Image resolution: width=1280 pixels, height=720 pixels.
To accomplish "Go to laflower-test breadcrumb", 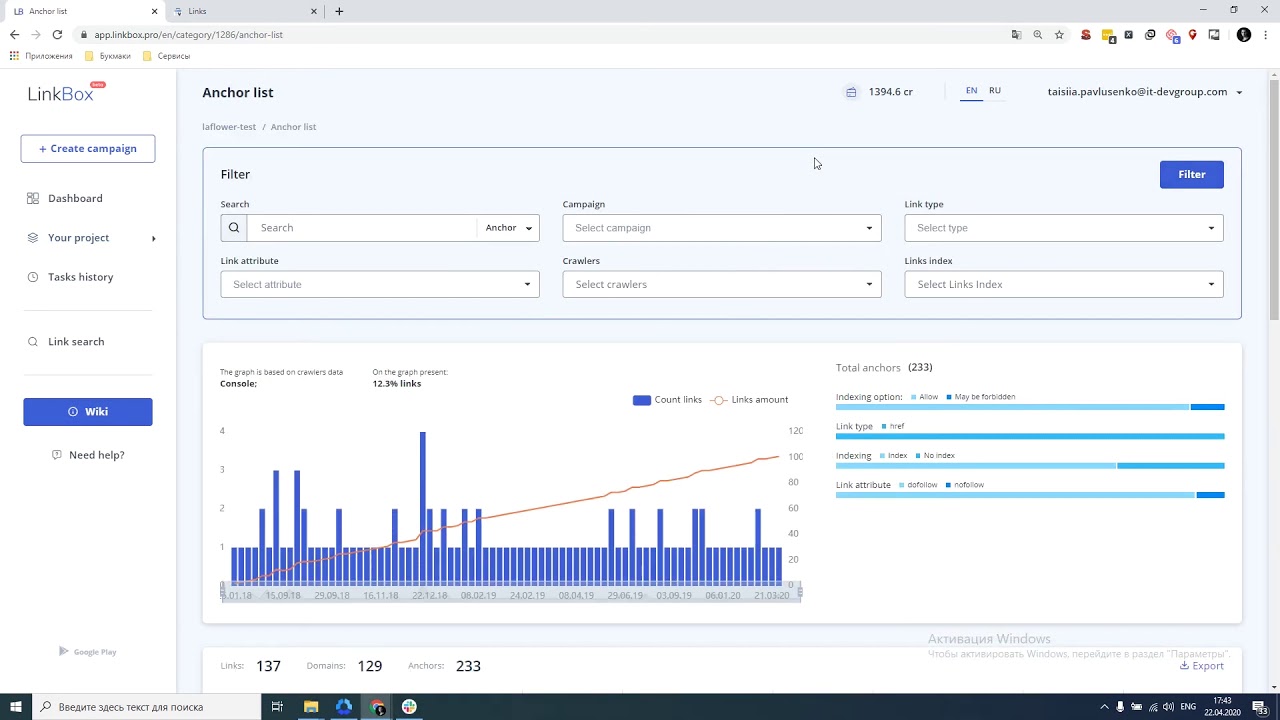I will click(x=229, y=127).
